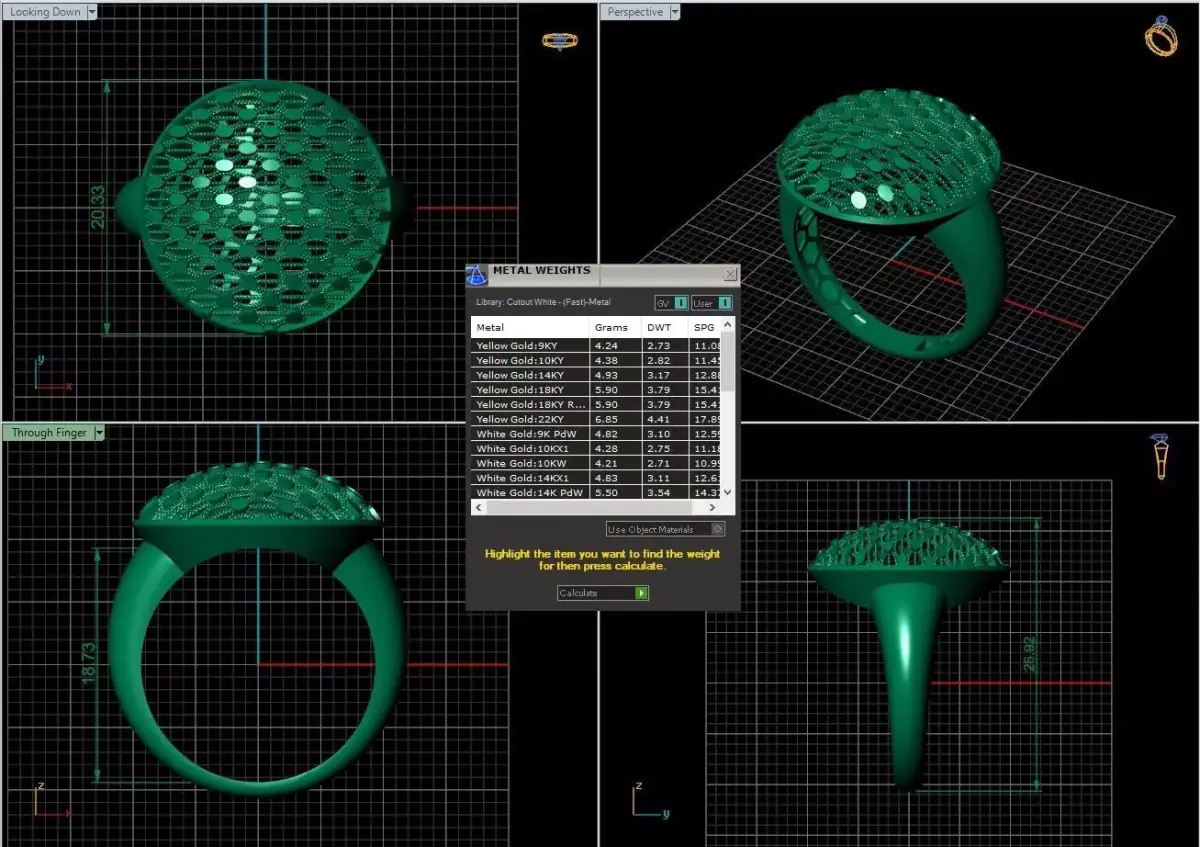Viewport: 1200px width, 847px height.
Task: Click the 4.24 grams value
Action: [605, 345]
